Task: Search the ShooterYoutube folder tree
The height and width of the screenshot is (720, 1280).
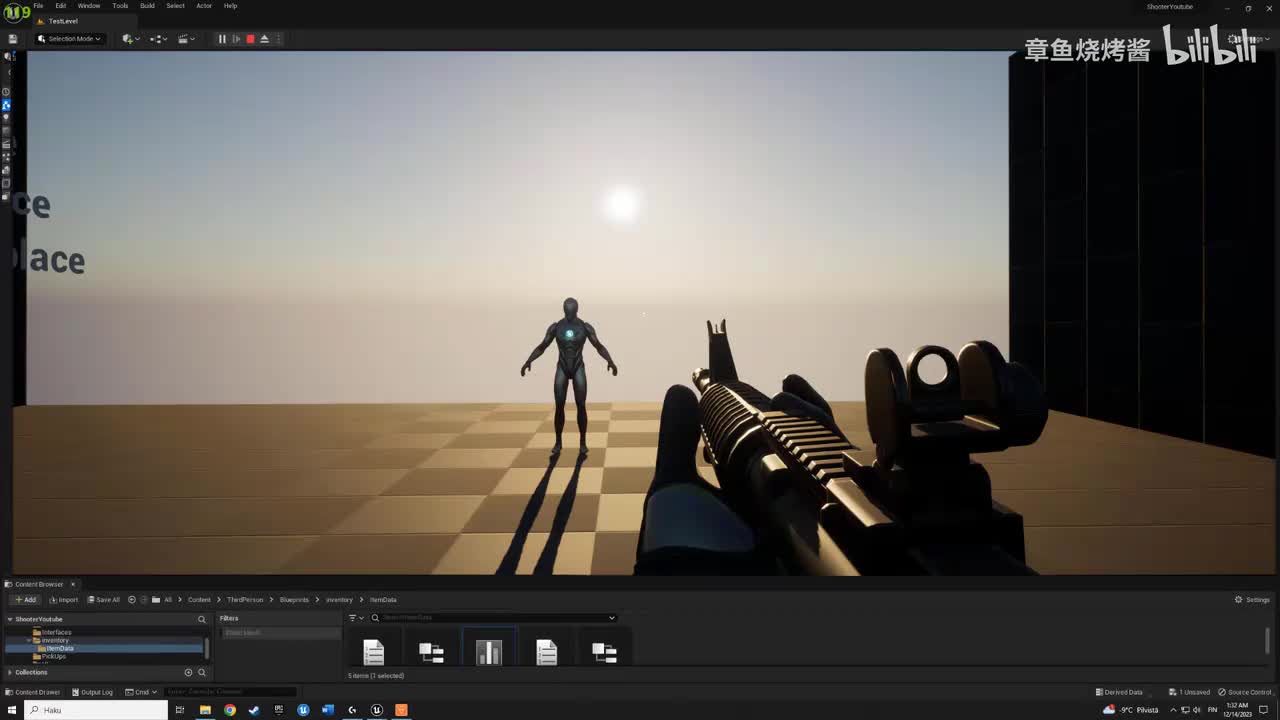Action: [x=201, y=619]
